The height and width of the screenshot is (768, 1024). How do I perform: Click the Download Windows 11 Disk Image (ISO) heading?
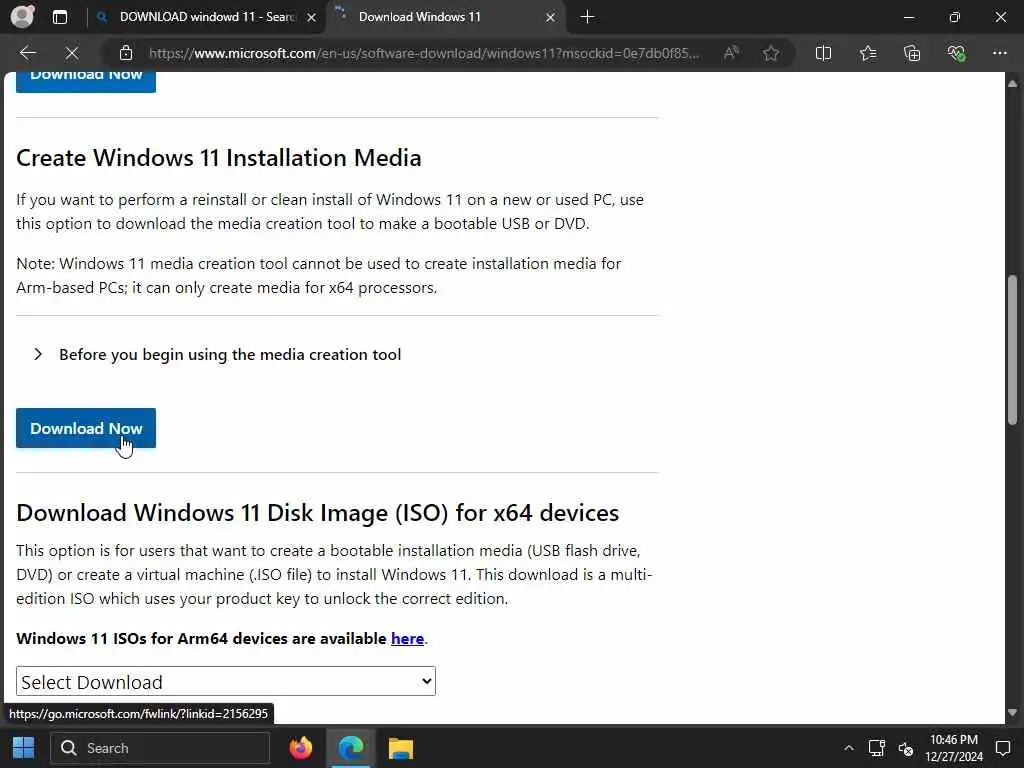point(317,513)
